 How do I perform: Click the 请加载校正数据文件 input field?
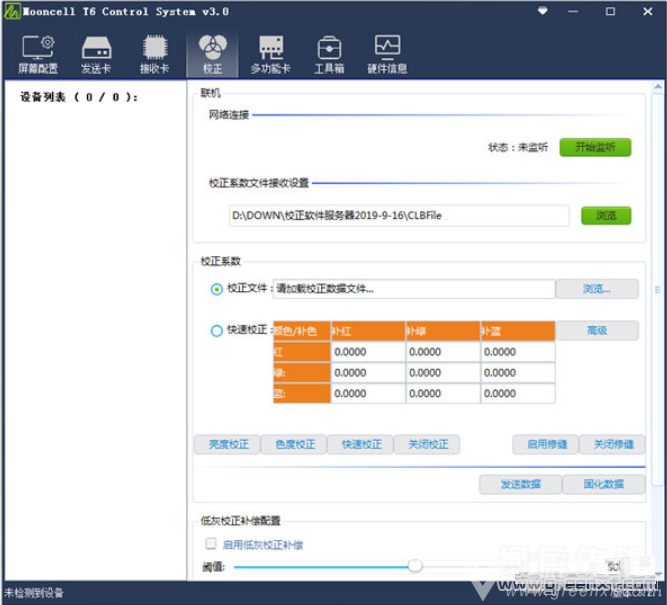coord(414,289)
